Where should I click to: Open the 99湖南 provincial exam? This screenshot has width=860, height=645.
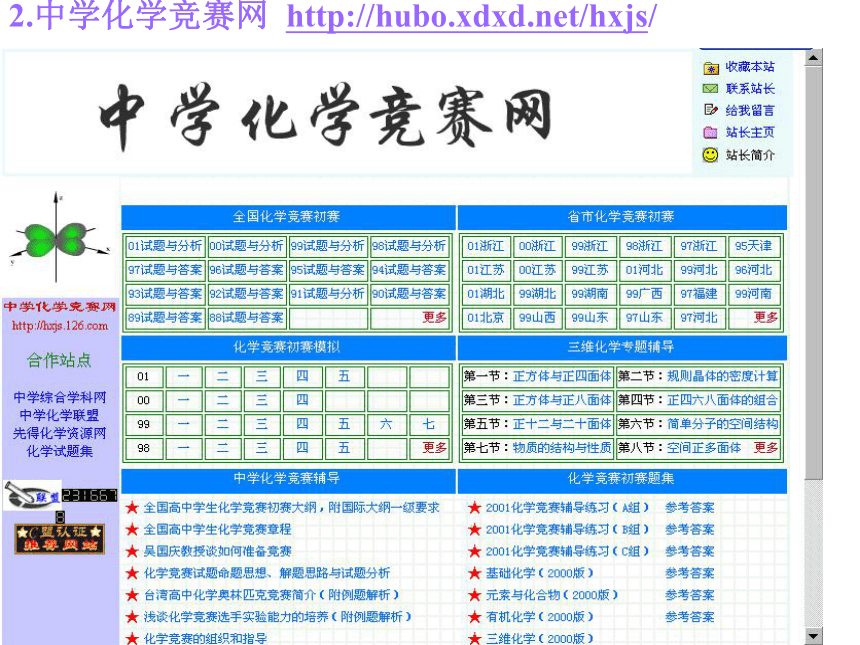click(590, 294)
